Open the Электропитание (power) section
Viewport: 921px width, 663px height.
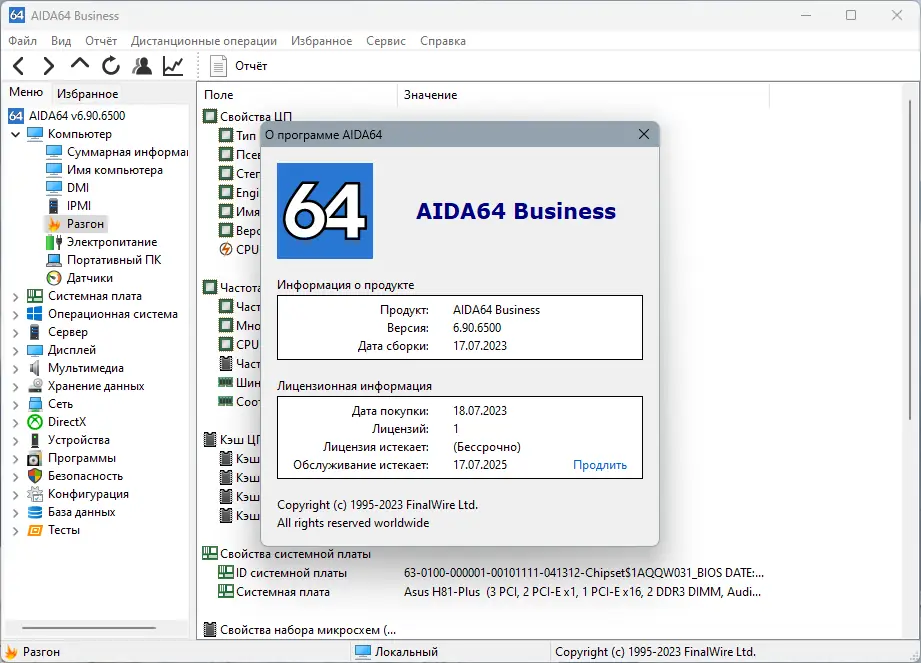[x=114, y=241]
